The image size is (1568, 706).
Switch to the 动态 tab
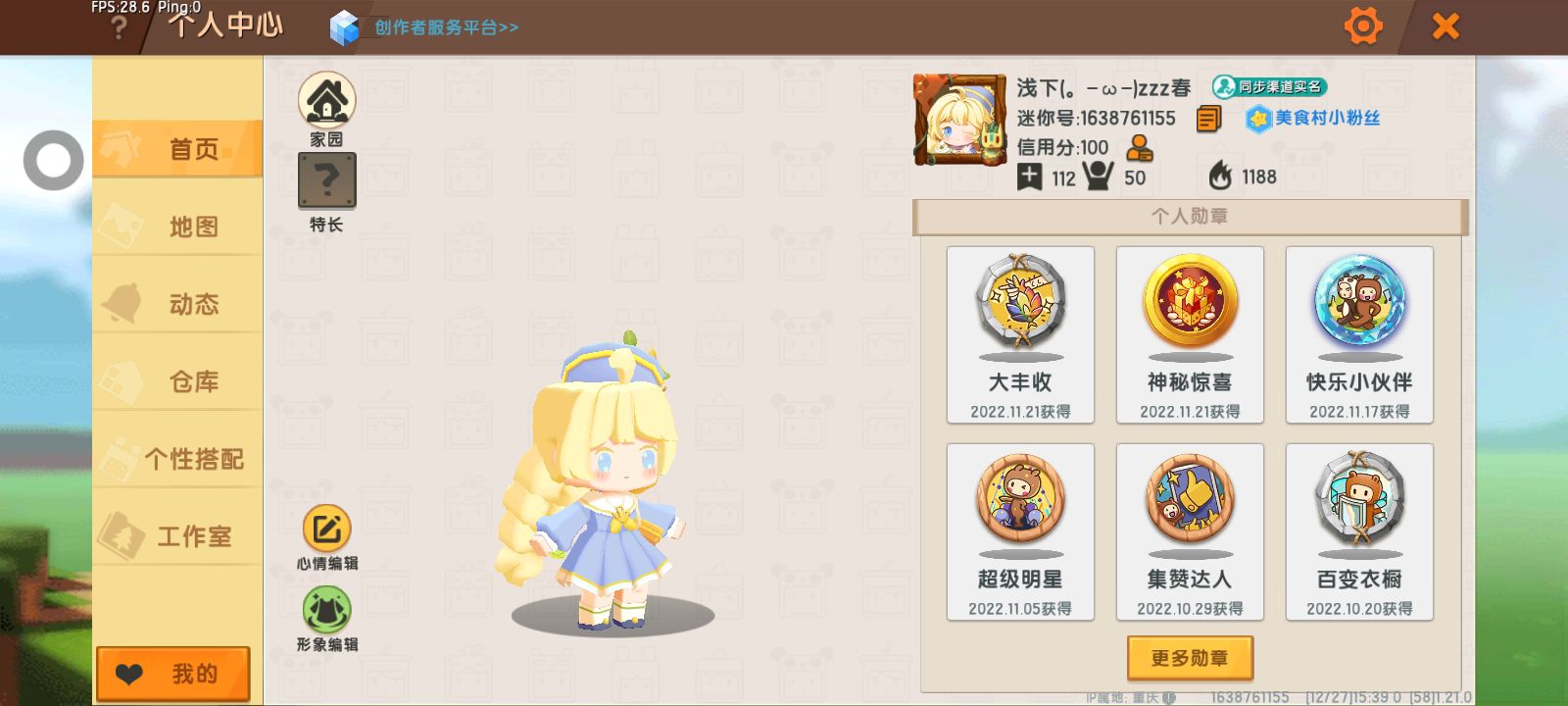(x=177, y=304)
